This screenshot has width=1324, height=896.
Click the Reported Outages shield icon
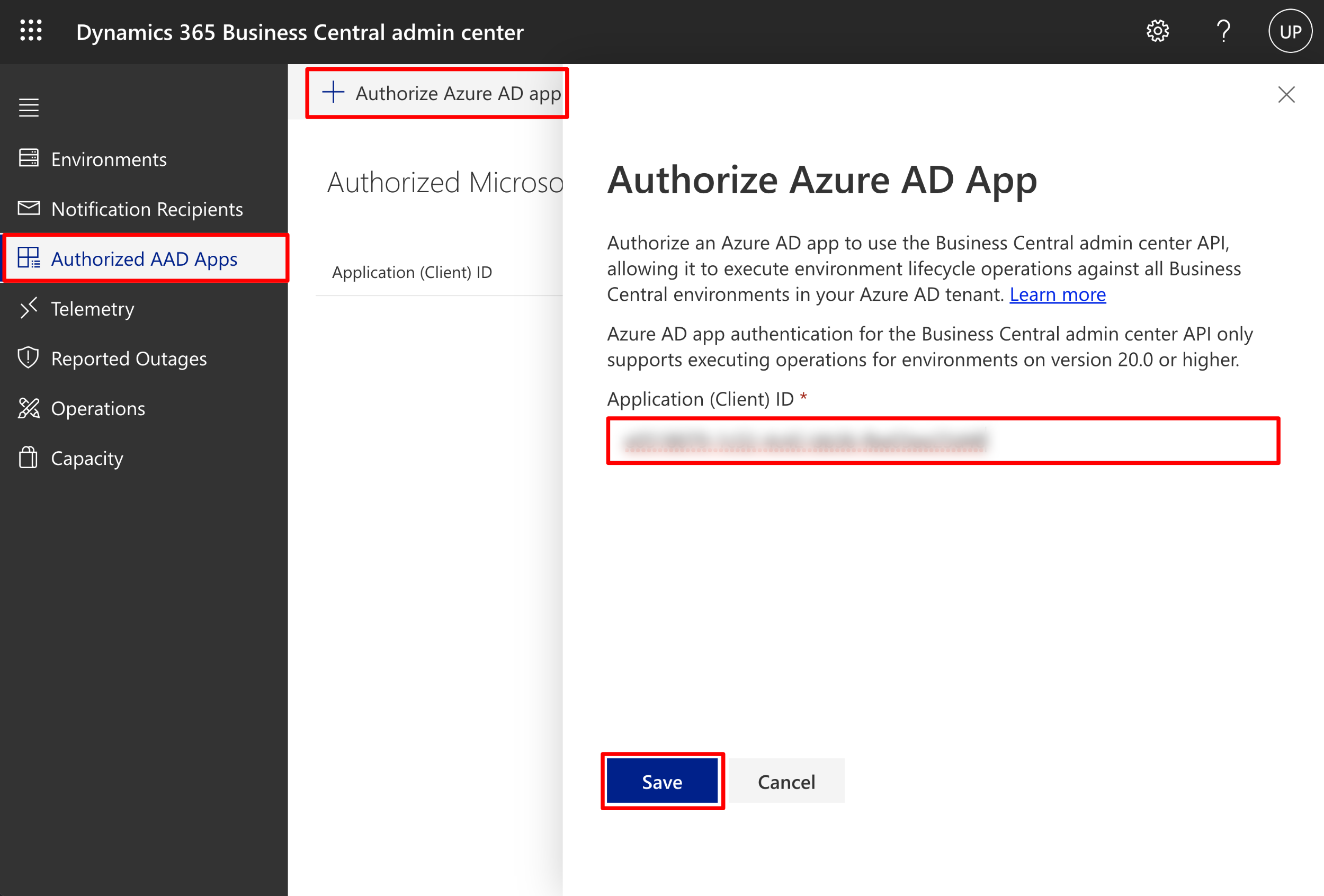coord(29,358)
